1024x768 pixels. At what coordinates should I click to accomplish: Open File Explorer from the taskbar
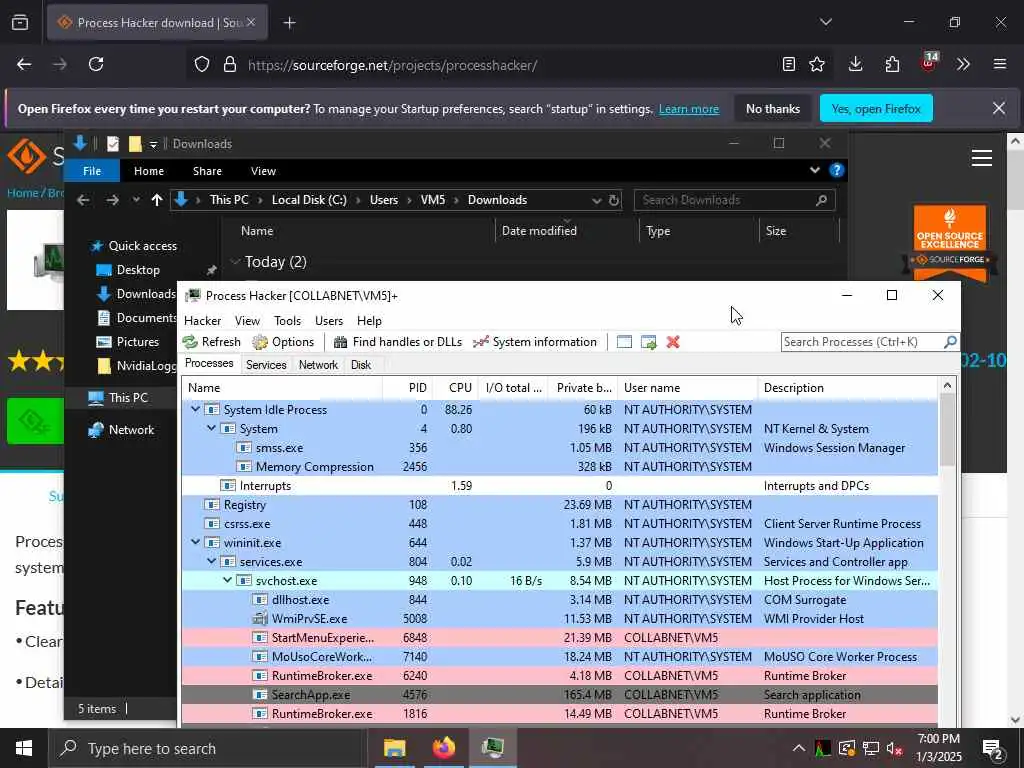(x=394, y=748)
